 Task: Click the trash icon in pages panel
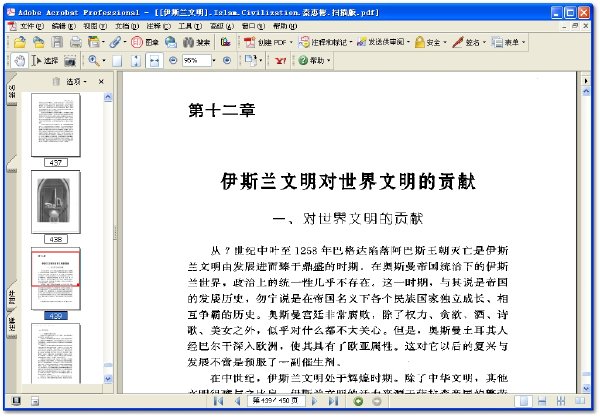(x=56, y=81)
